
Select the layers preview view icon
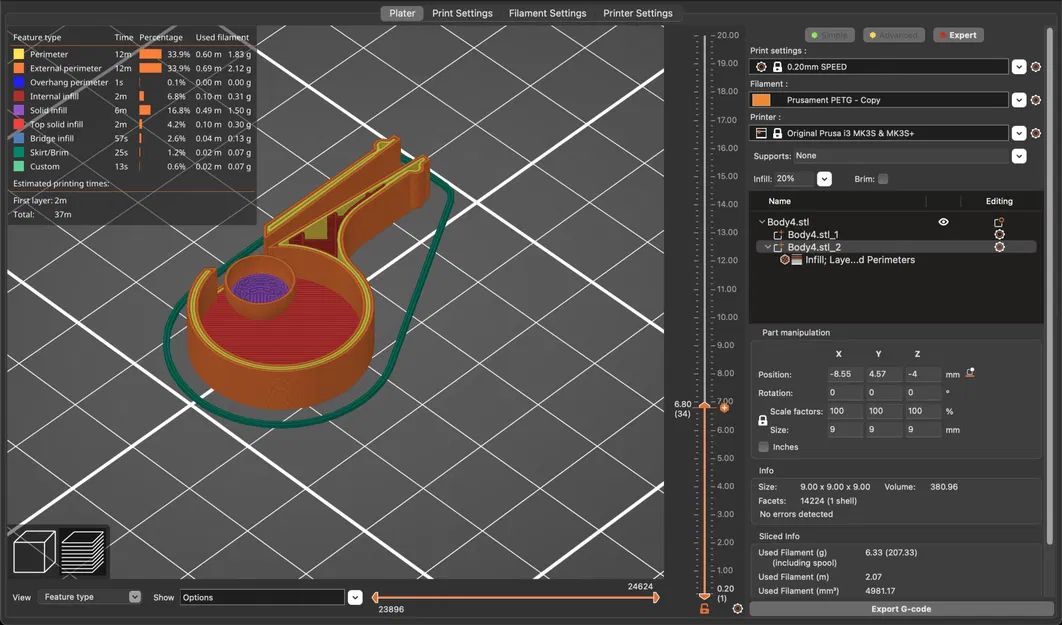point(83,552)
